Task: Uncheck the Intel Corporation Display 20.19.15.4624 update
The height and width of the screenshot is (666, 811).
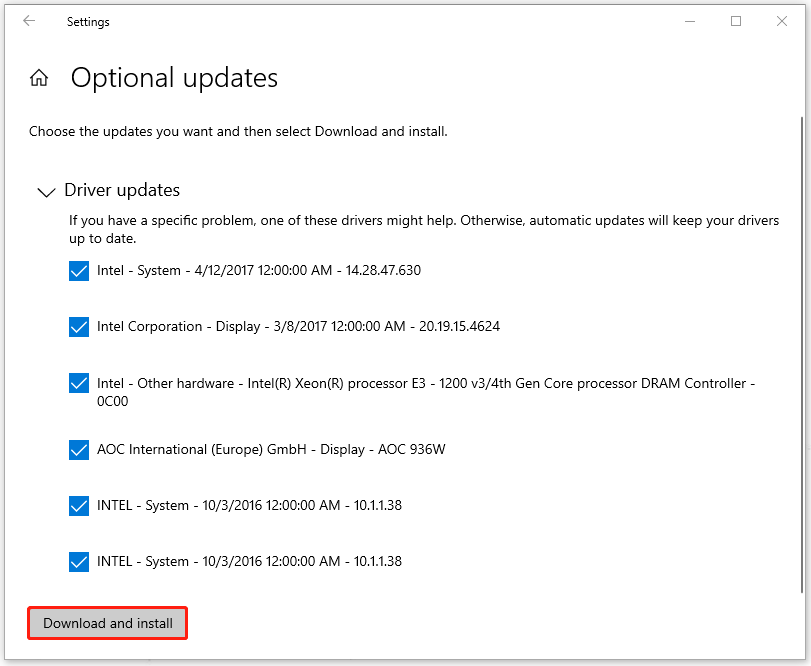Action: click(79, 327)
